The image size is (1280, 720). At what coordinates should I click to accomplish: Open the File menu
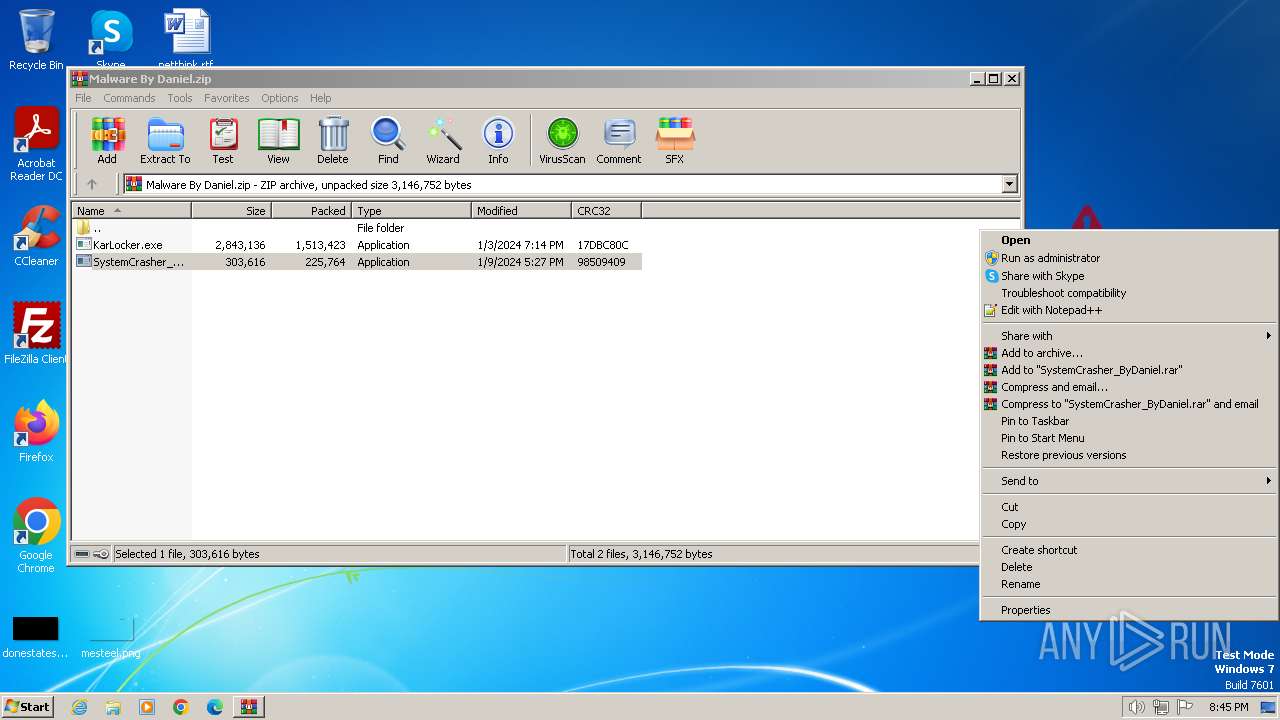click(x=83, y=98)
